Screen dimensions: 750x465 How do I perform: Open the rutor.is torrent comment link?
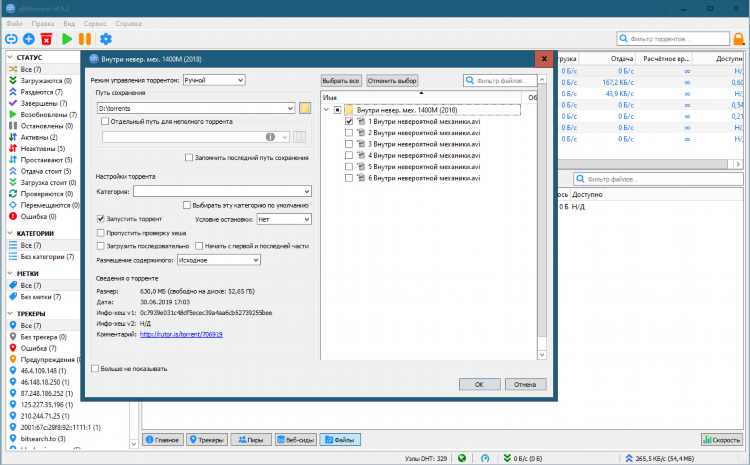point(181,334)
